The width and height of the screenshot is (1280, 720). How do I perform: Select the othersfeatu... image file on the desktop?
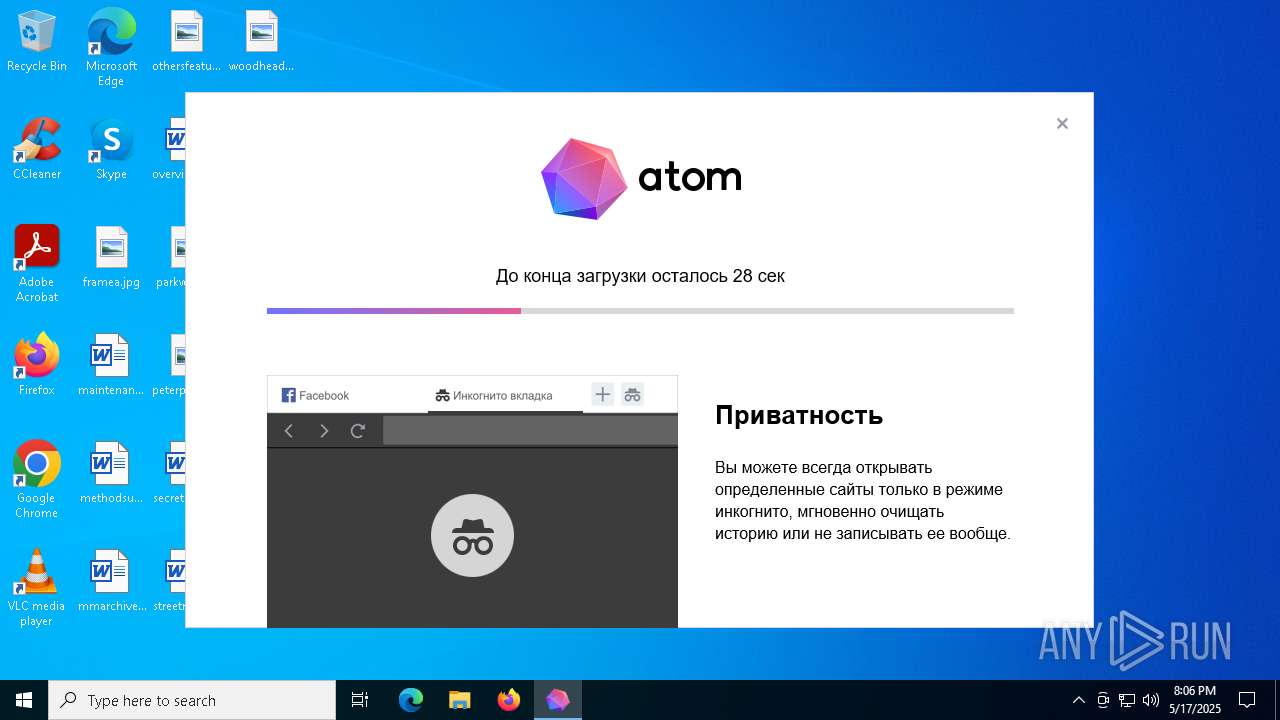point(186,42)
